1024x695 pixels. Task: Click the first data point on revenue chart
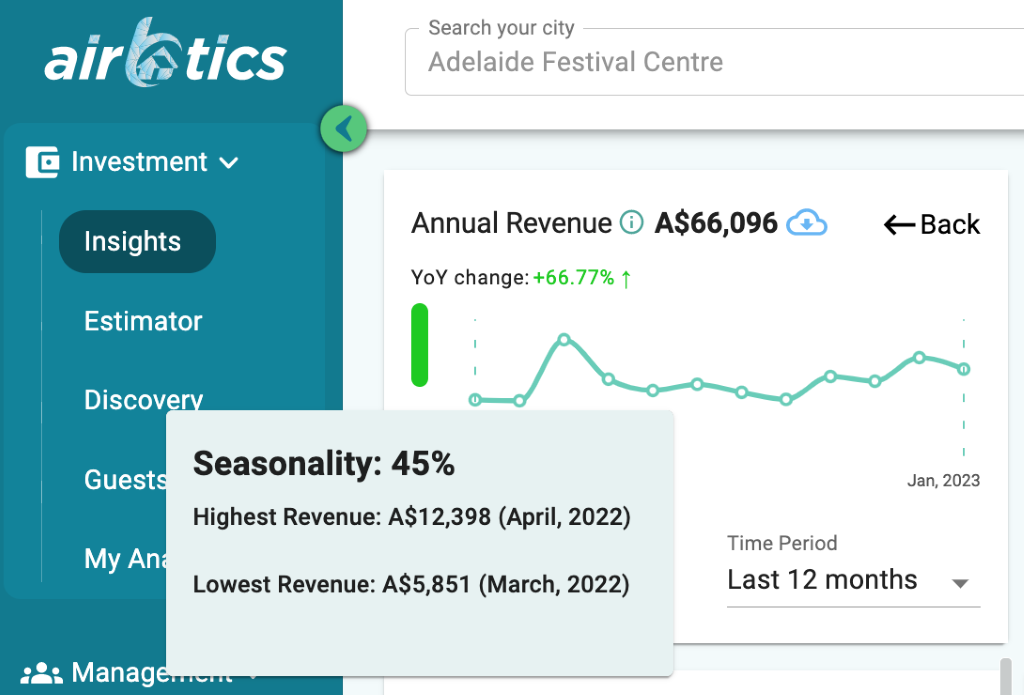475,400
